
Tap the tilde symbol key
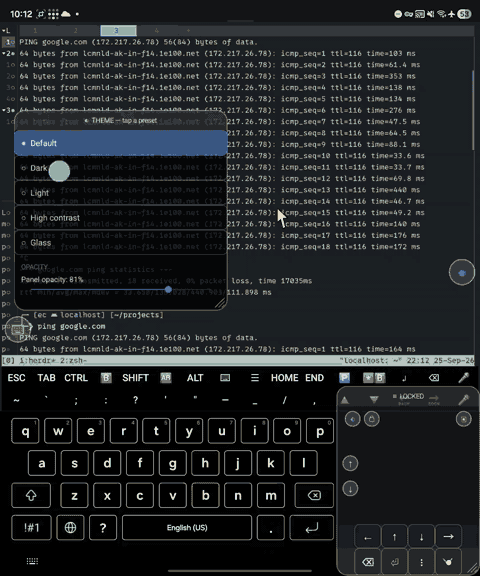17,400
